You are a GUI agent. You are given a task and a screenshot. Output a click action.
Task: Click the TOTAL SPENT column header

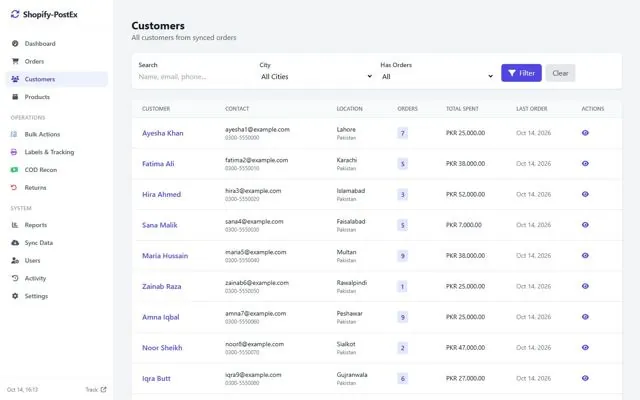click(462, 109)
